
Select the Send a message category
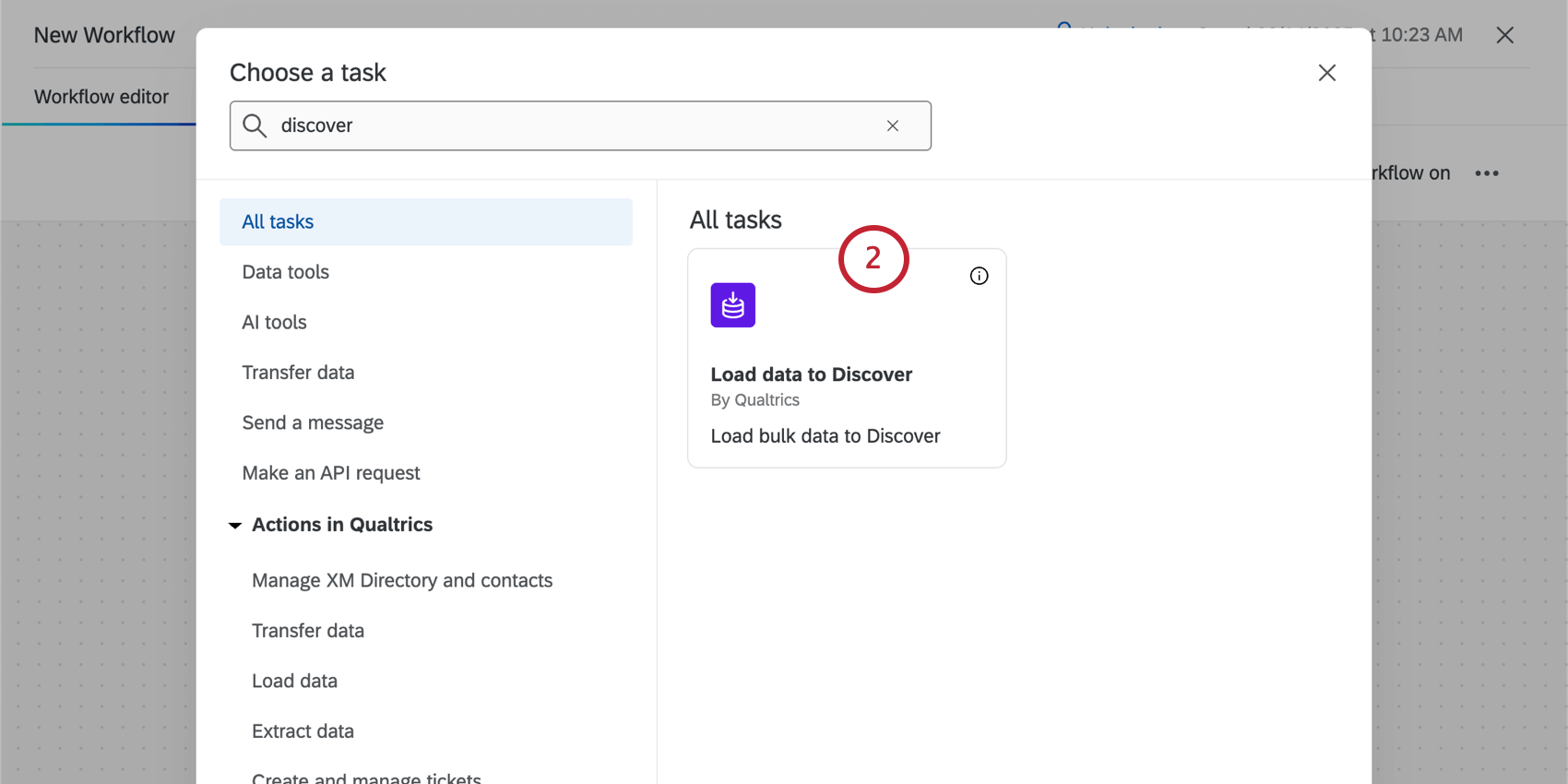click(x=313, y=422)
